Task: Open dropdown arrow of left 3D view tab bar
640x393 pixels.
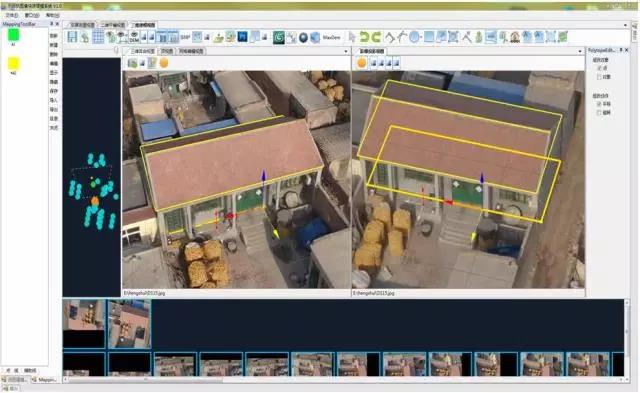Action: pos(346,51)
